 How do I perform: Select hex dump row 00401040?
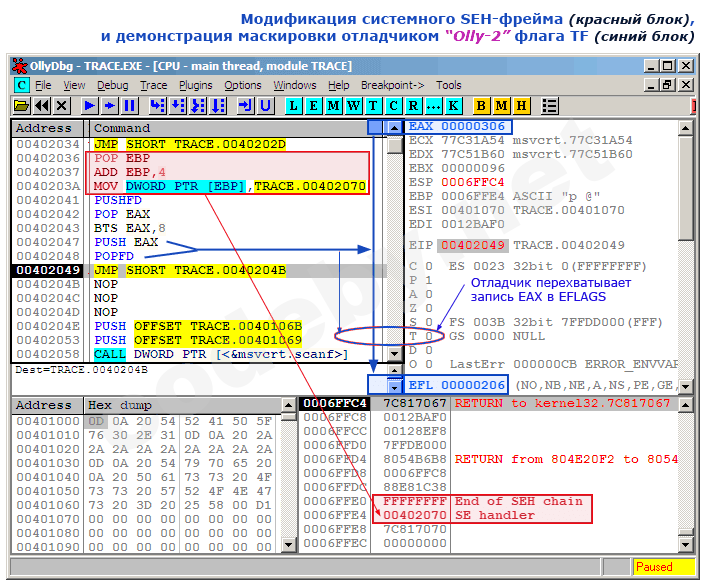coord(144,477)
